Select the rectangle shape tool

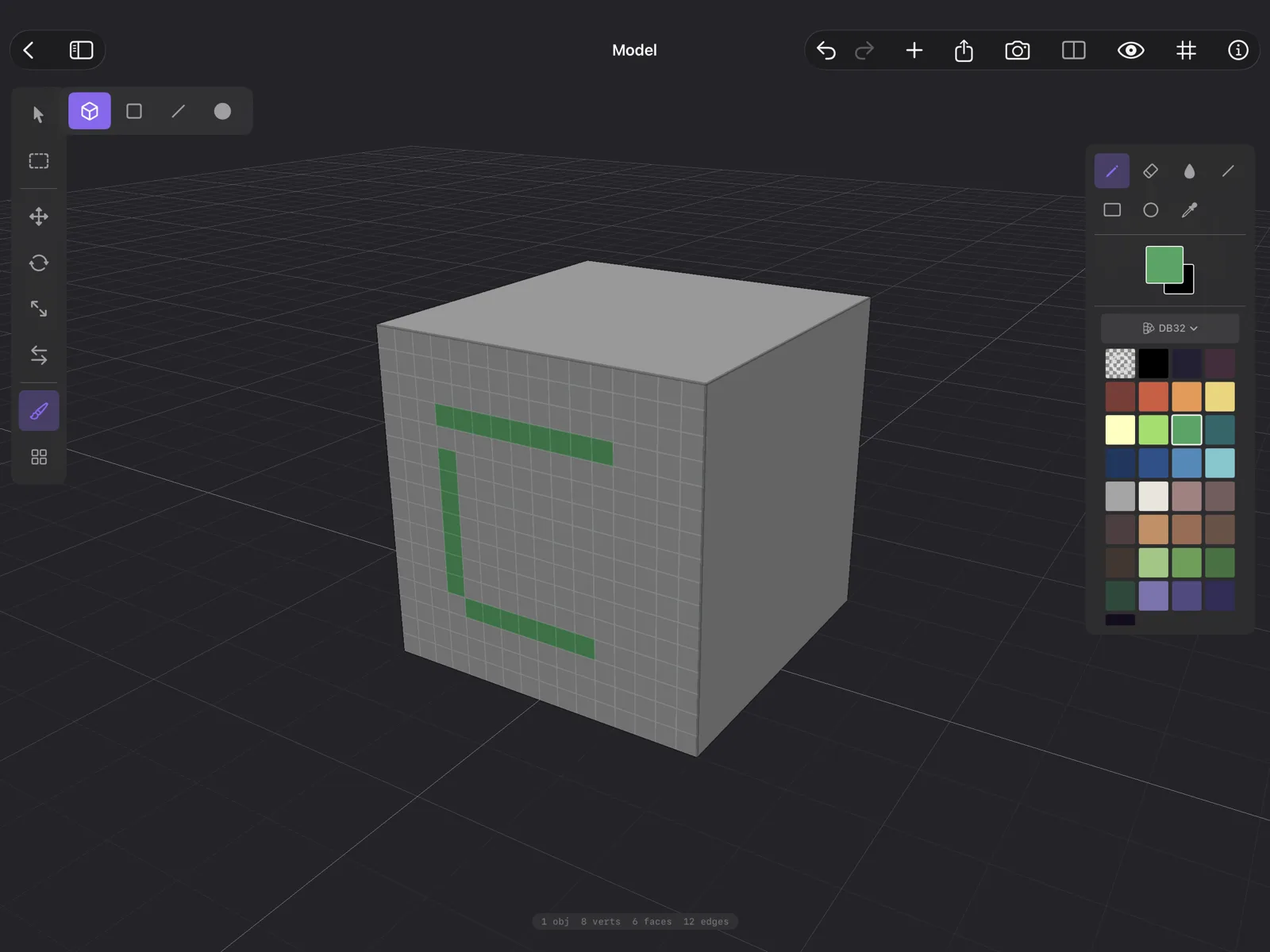1112,210
